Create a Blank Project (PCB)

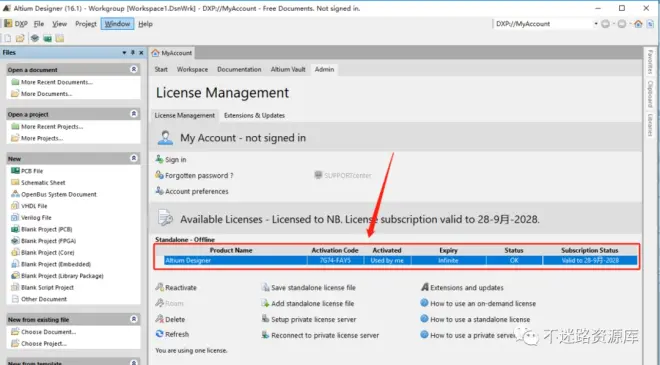point(47,229)
